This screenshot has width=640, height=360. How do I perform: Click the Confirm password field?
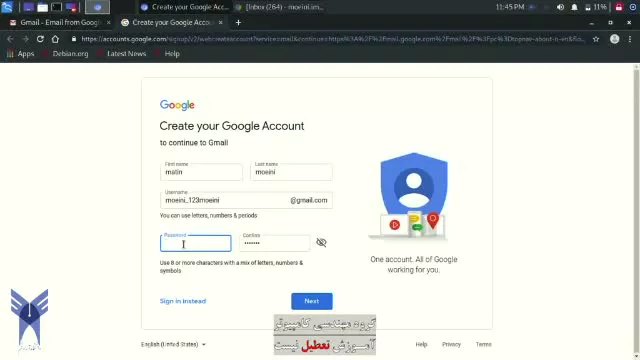click(274, 243)
